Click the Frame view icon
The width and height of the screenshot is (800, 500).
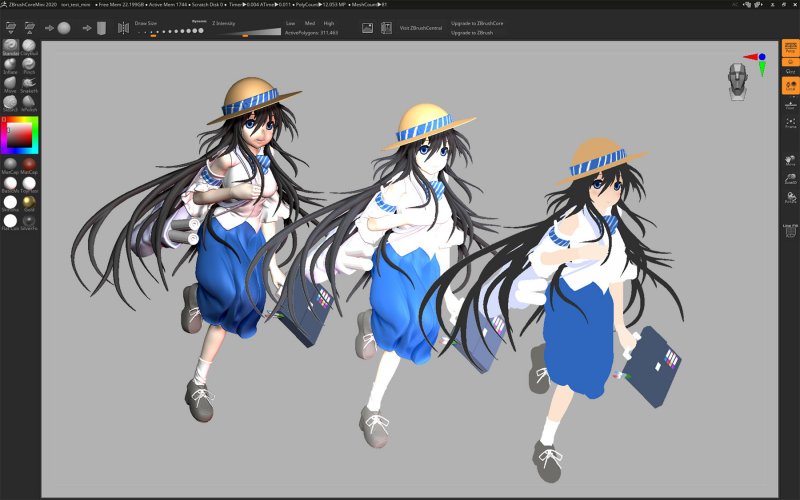click(790, 123)
